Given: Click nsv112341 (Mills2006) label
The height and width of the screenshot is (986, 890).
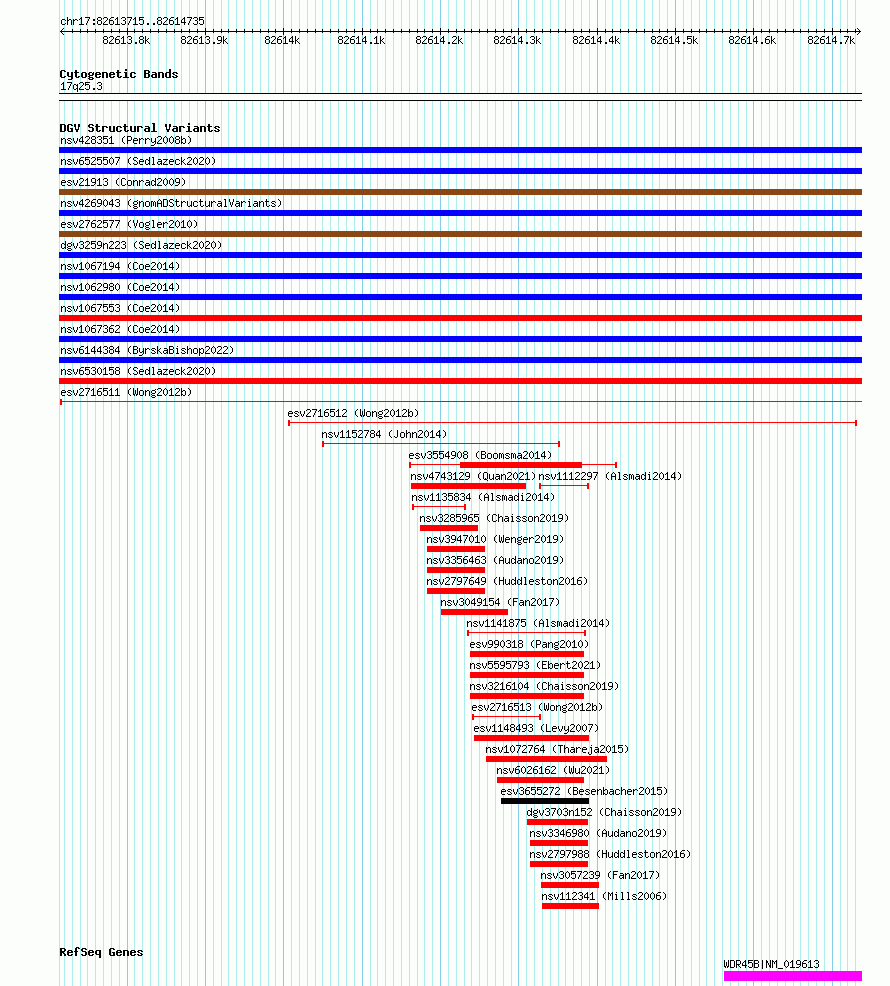Looking at the screenshot, I should [604, 896].
